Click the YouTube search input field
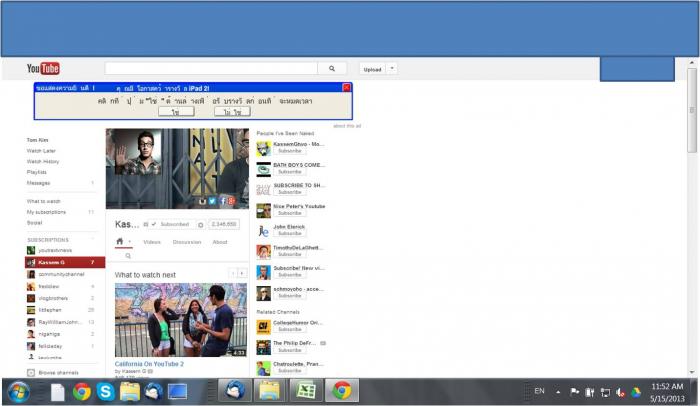 211,68
